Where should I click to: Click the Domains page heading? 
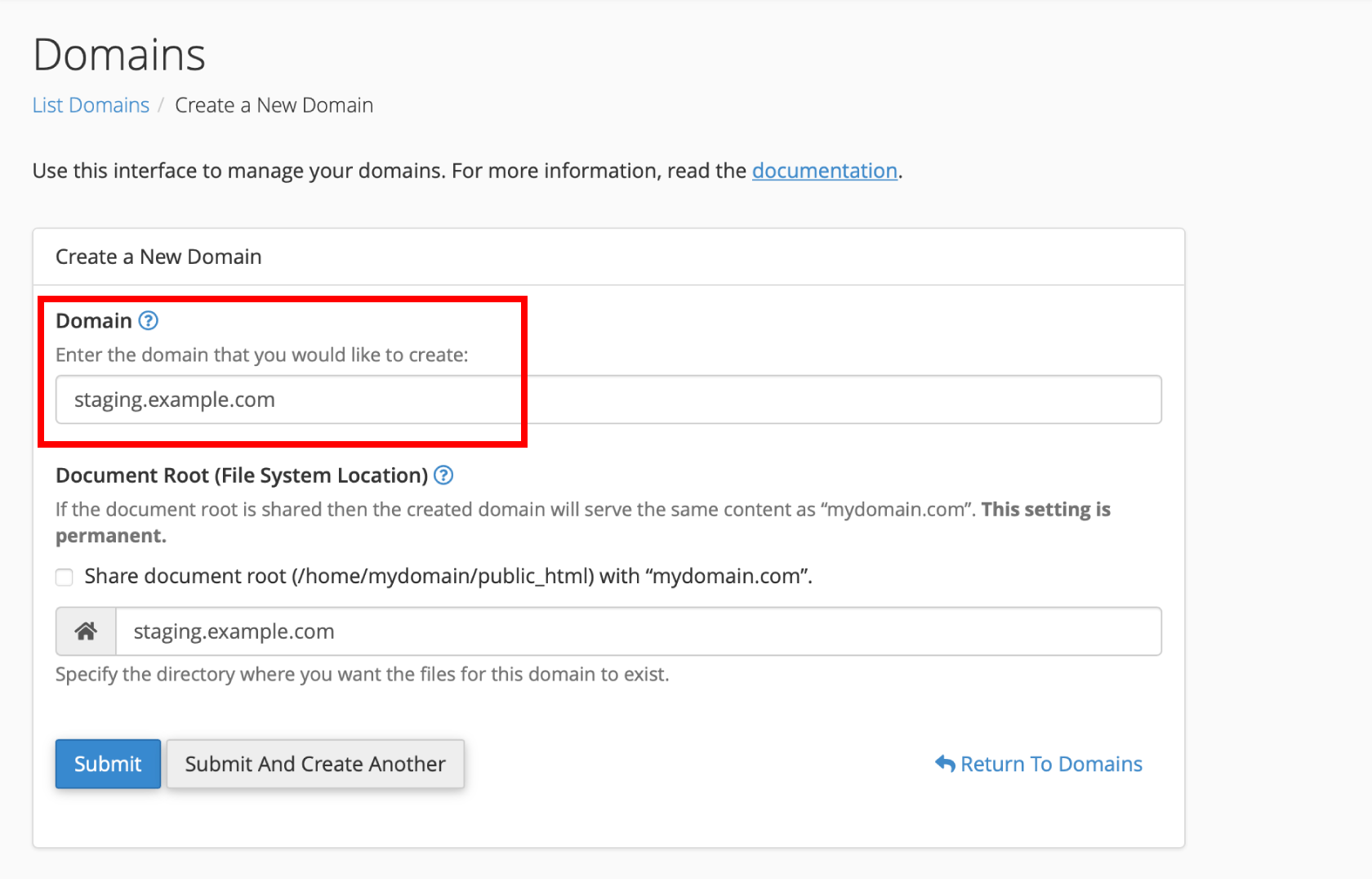tap(119, 55)
